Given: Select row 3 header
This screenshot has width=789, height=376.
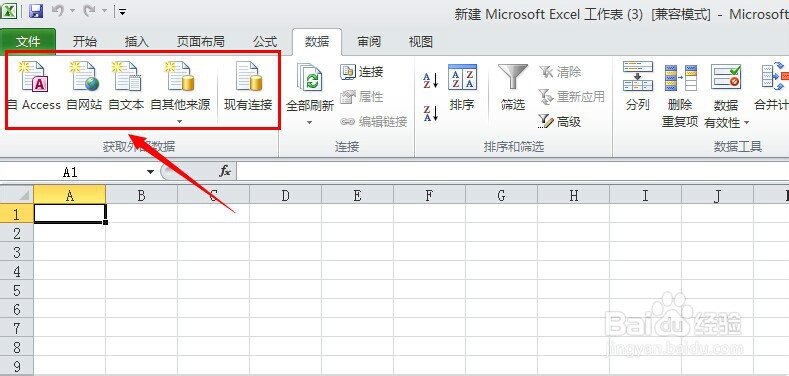Looking at the screenshot, I should (x=17, y=252).
